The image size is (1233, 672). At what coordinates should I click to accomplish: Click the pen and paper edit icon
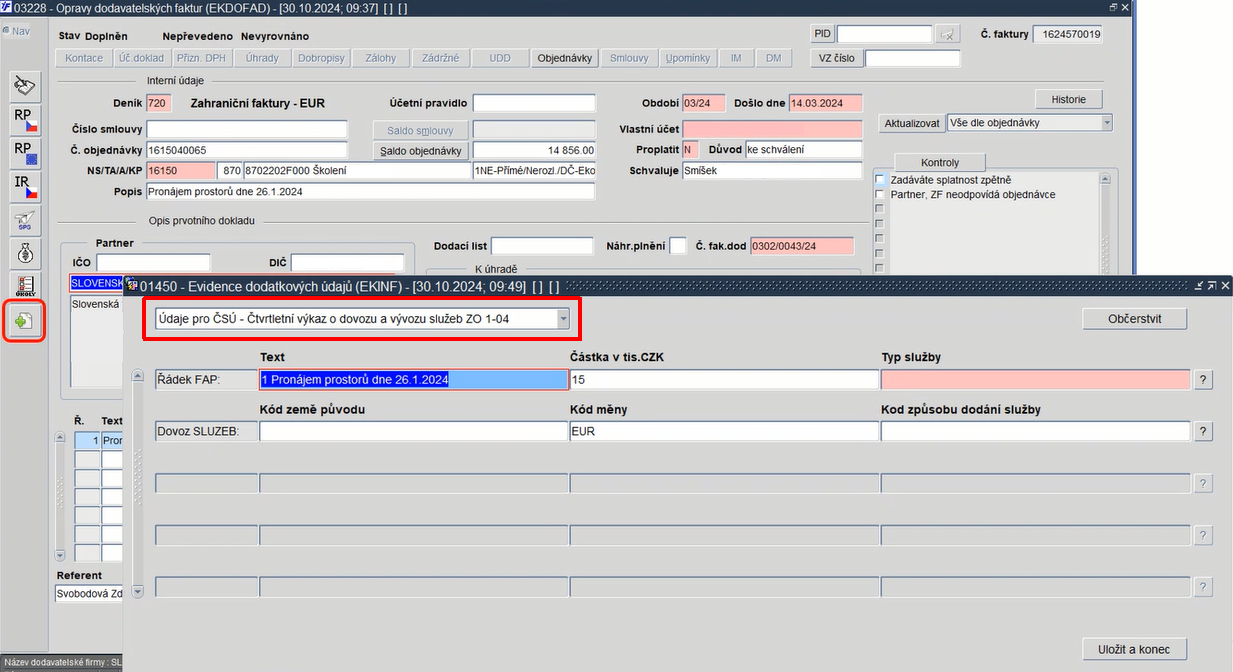click(25, 86)
